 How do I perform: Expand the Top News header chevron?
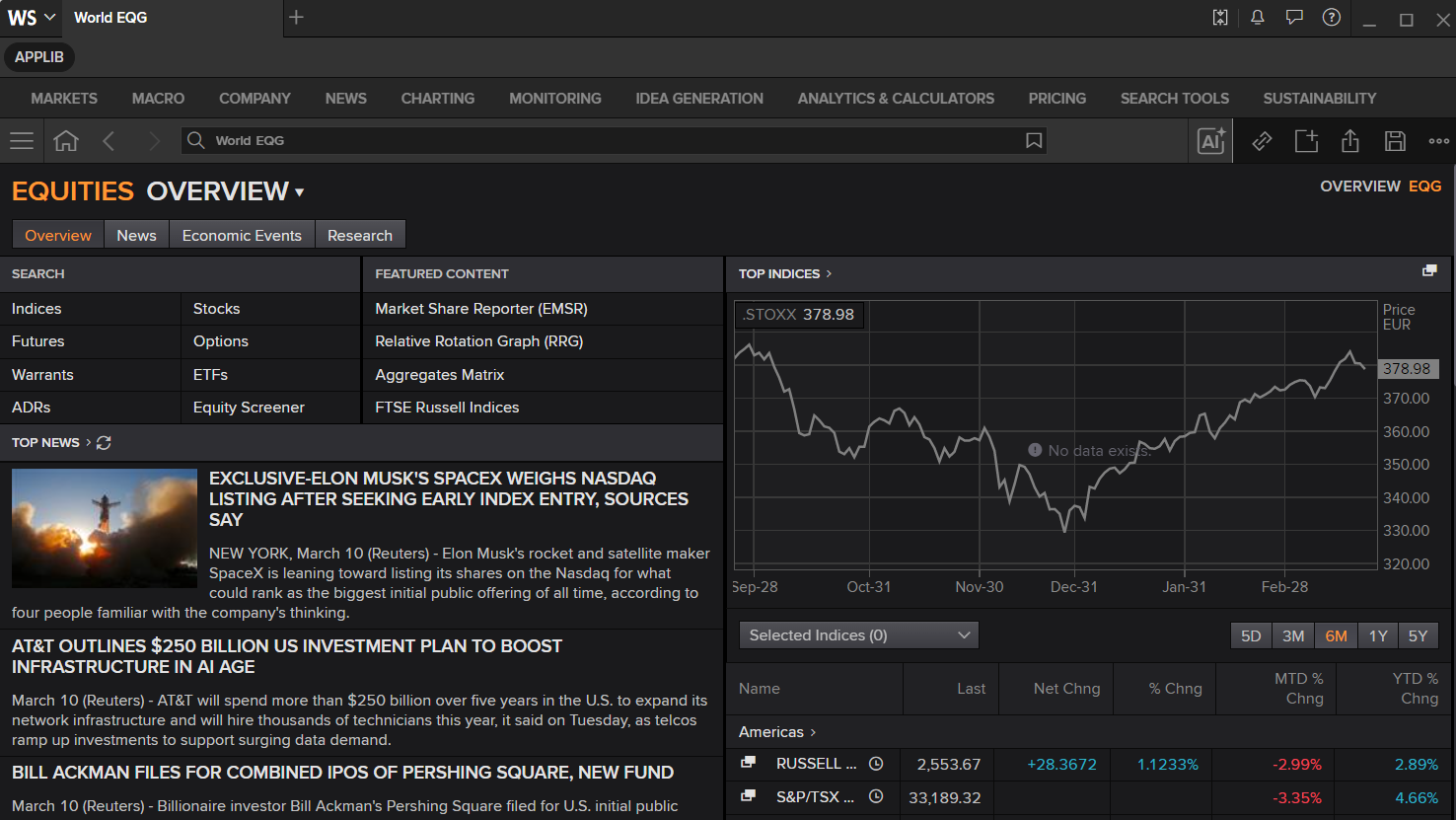(88, 442)
